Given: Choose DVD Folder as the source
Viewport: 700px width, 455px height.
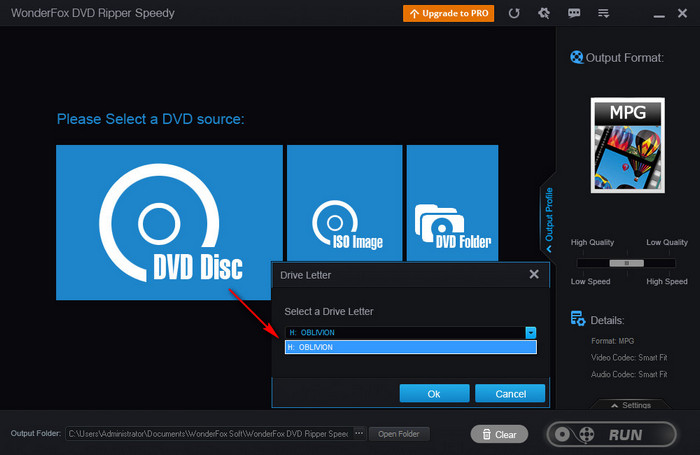Looking at the screenshot, I should pos(452,203).
